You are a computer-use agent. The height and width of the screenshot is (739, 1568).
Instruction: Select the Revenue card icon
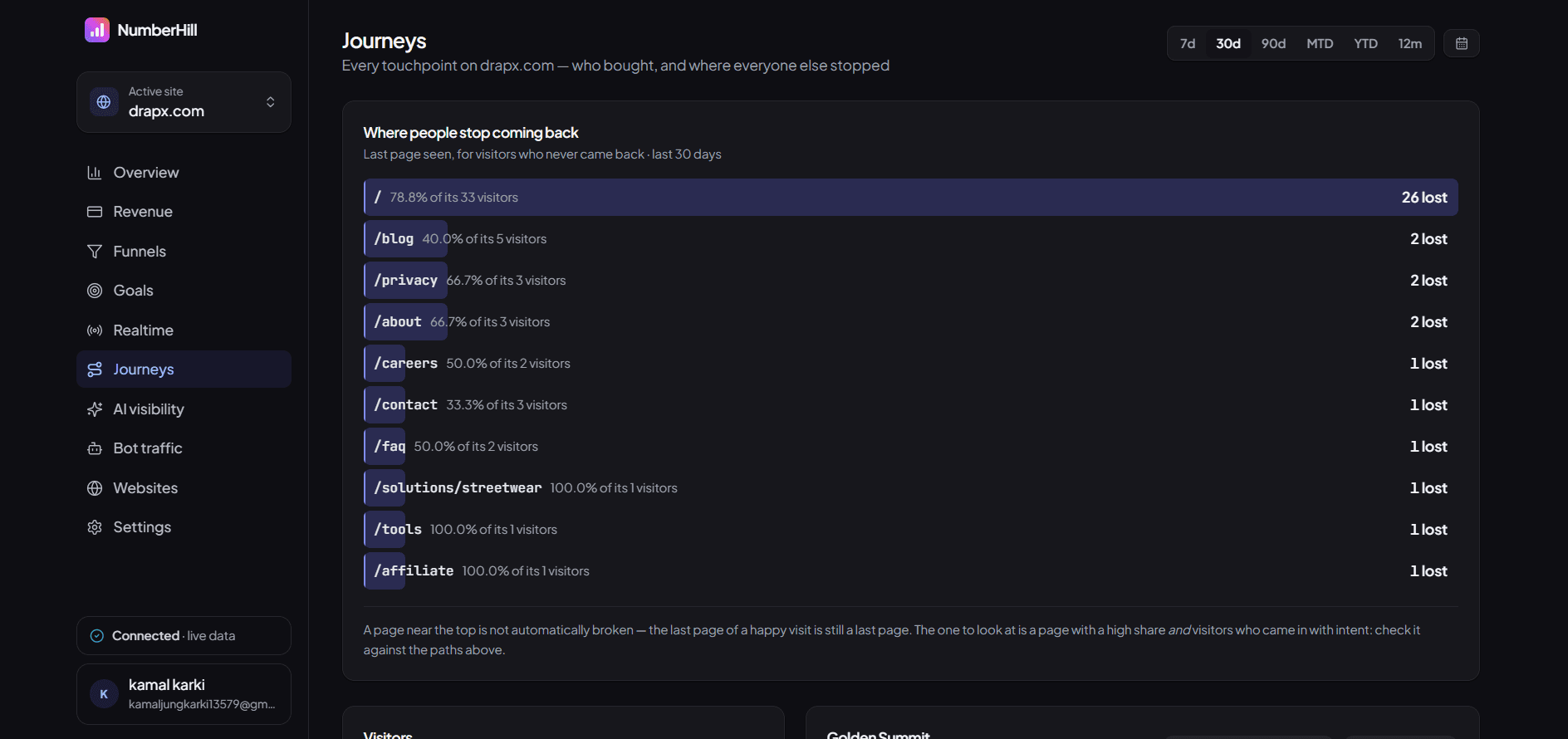(95, 212)
